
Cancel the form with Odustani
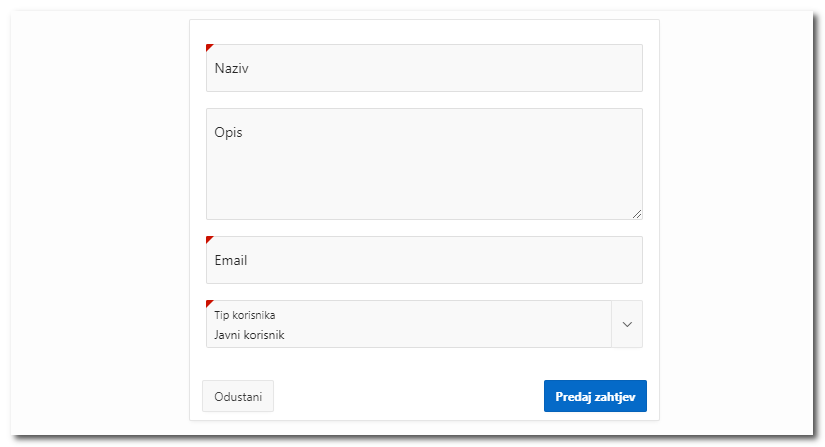[238, 396]
